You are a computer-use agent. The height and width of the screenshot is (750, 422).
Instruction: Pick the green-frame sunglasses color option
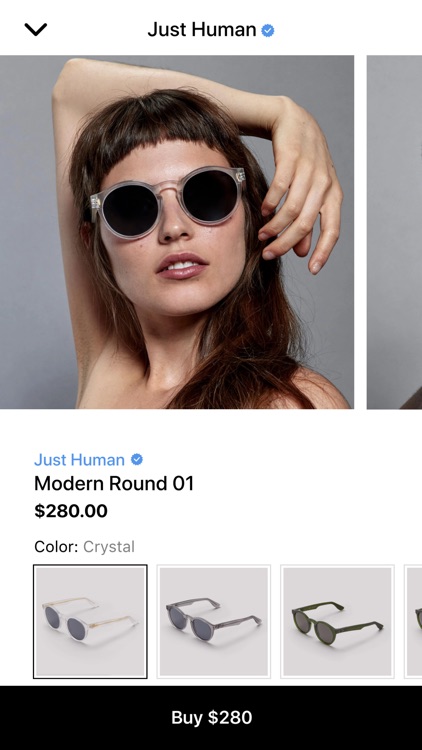point(337,622)
